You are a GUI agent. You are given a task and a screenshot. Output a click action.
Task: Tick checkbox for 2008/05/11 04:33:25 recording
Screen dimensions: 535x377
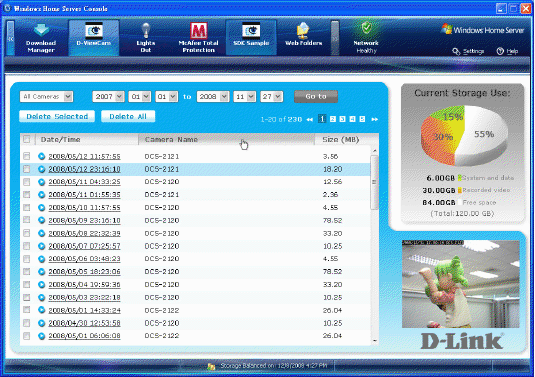26,182
